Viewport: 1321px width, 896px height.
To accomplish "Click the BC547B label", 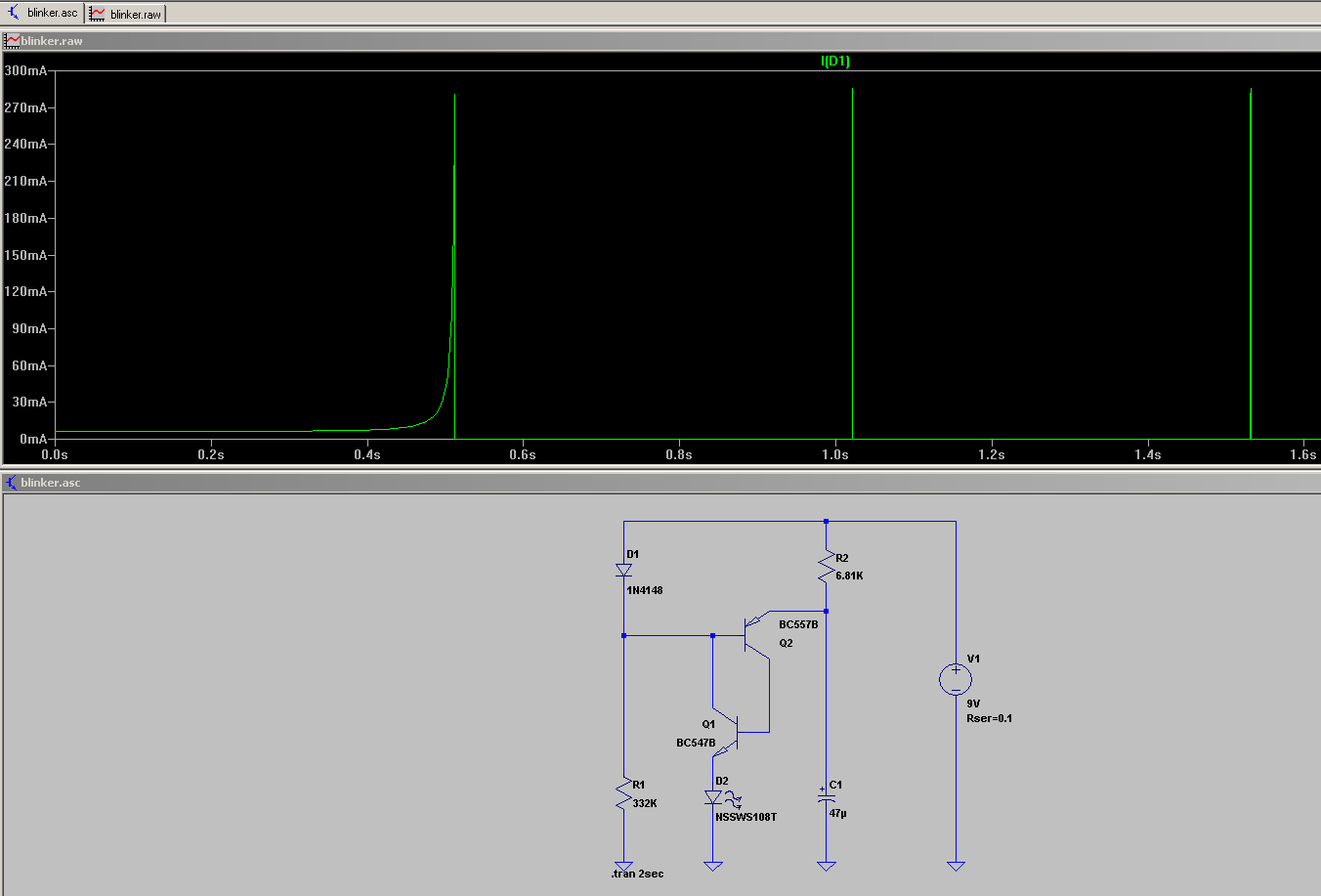I will 696,743.
